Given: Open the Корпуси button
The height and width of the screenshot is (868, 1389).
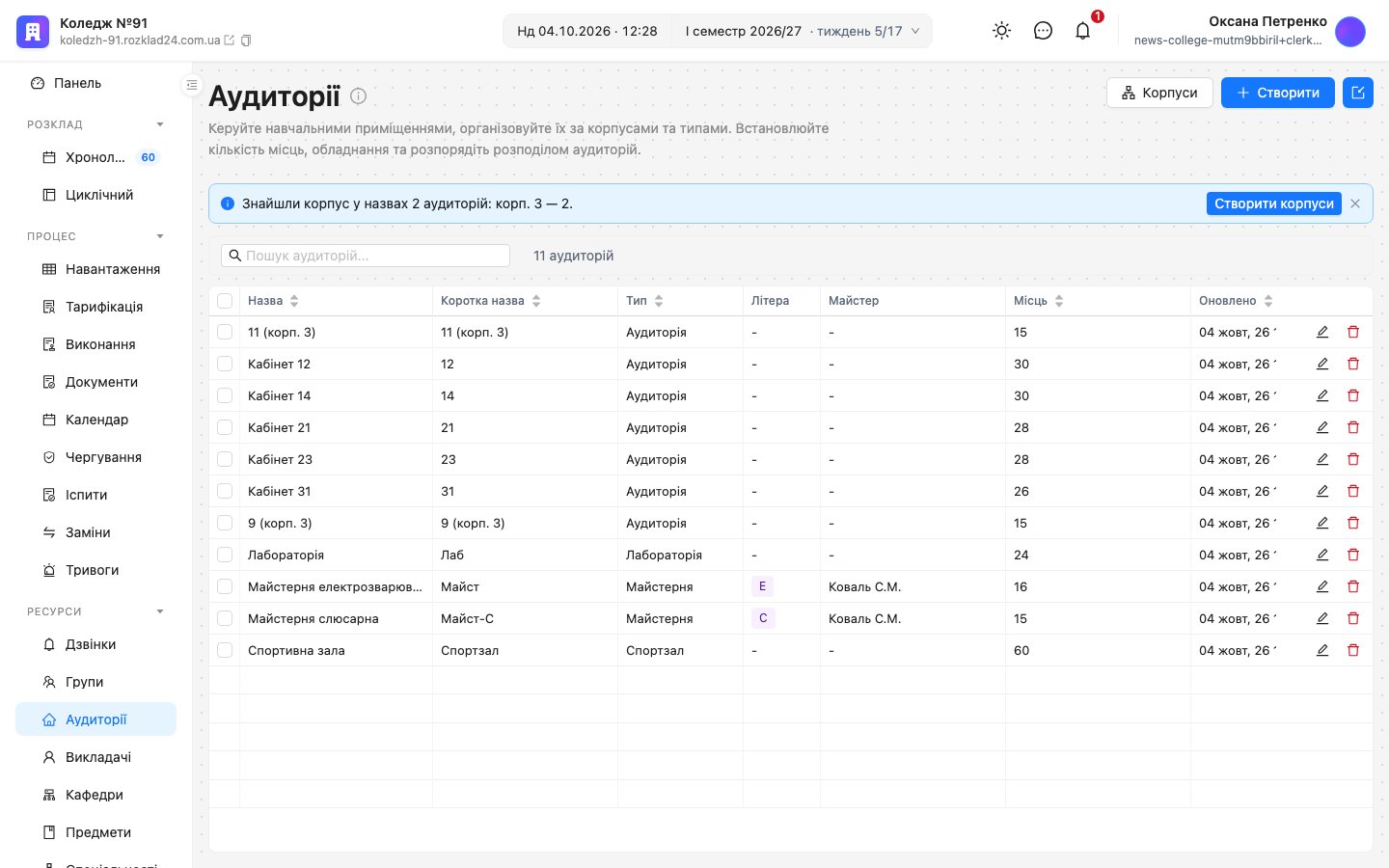Looking at the screenshot, I should (x=1159, y=93).
